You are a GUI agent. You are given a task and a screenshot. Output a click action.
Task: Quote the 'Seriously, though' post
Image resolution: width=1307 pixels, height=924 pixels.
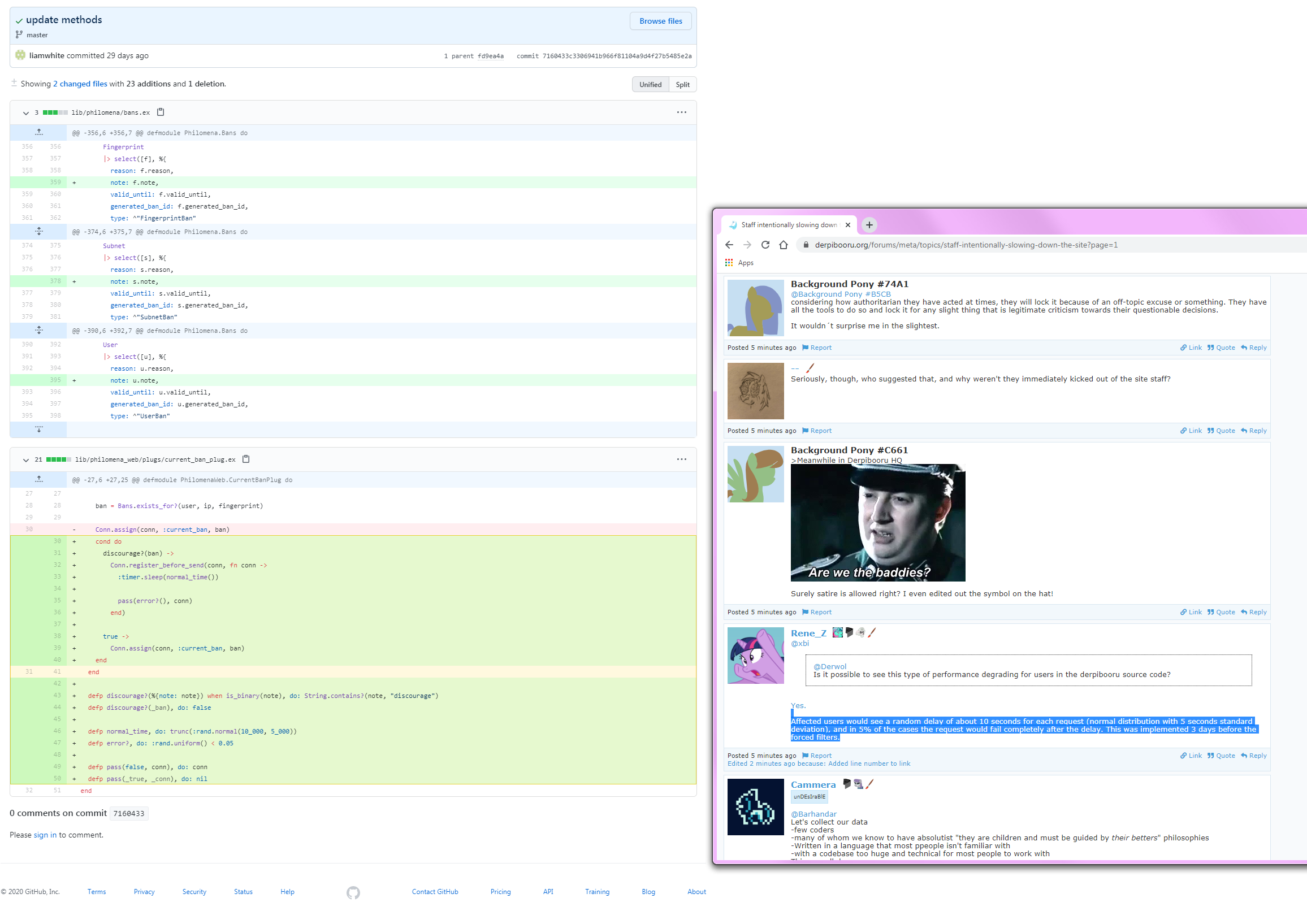tap(1221, 431)
